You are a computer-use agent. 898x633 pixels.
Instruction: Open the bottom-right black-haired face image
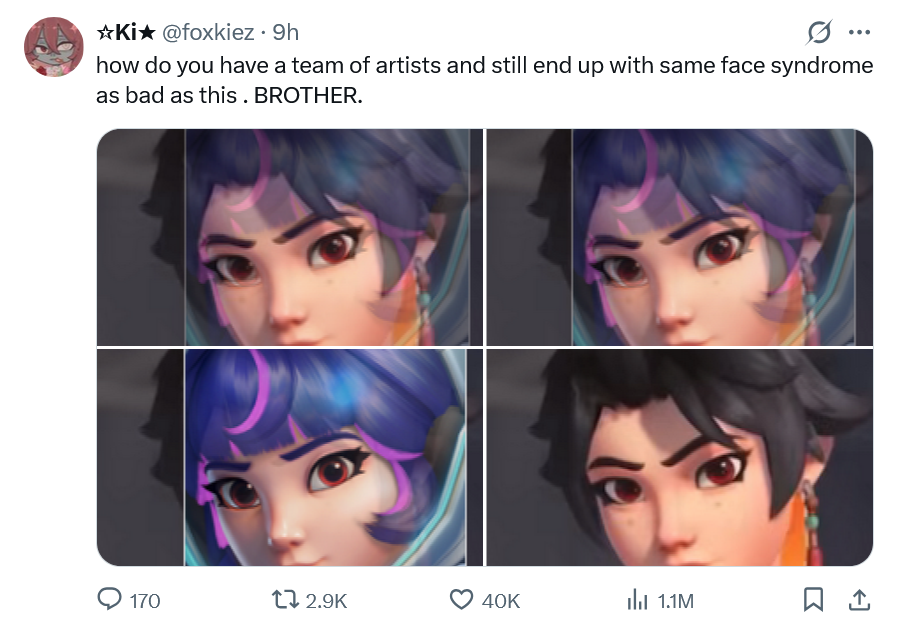(679, 457)
